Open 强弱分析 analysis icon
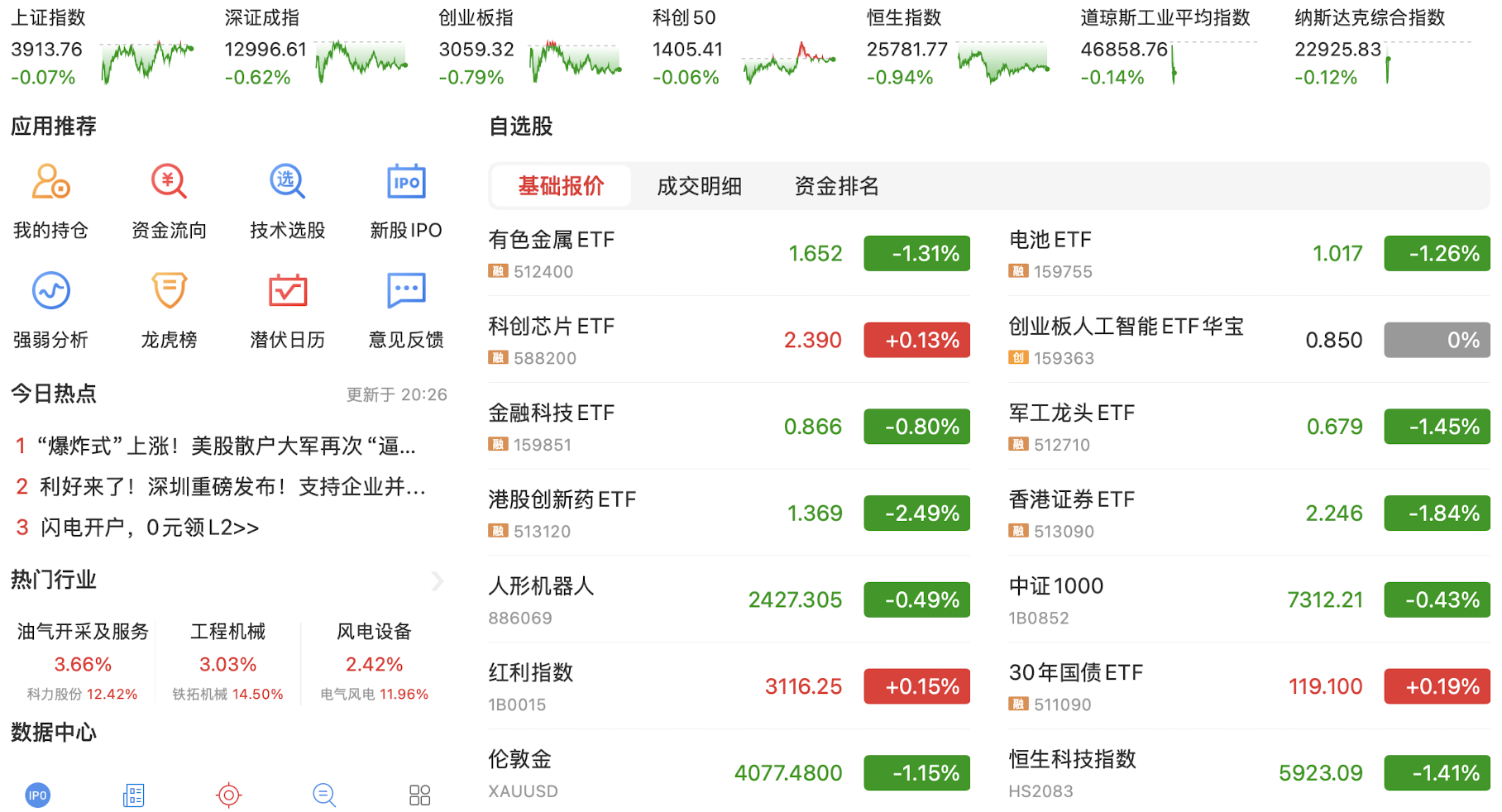Viewport: 1502px width, 812px height. (x=50, y=291)
